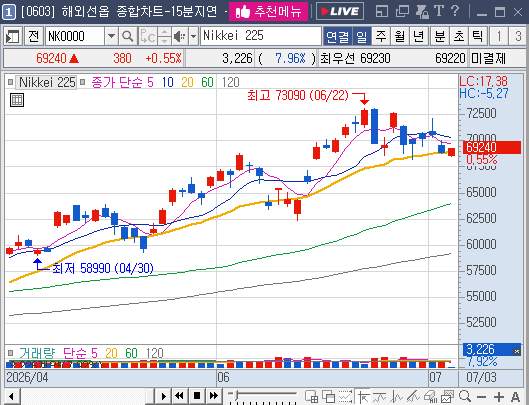Image resolution: width=529 pixels, height=405 pixels.
Task: Toggle the crosshair cursor tool icon
Action: pos(363,397)
